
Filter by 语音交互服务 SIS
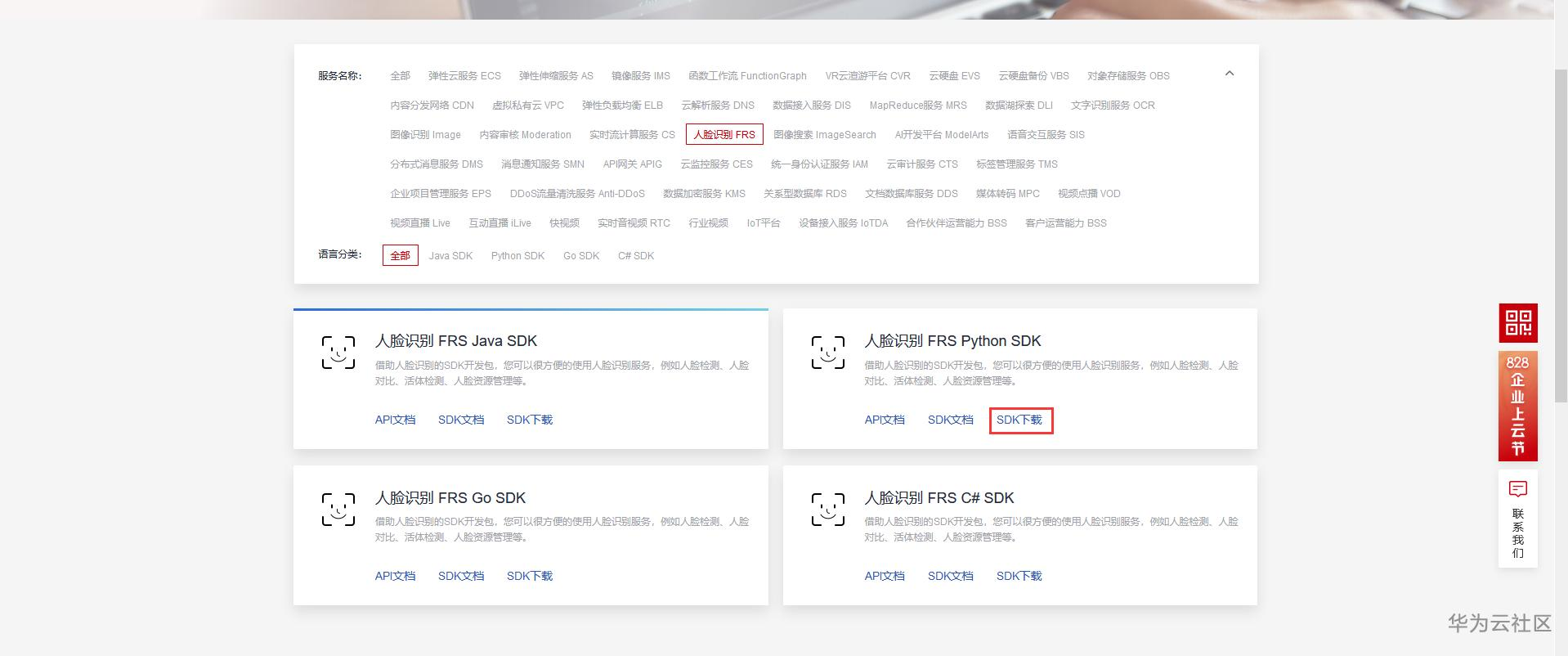point(1046,135)
